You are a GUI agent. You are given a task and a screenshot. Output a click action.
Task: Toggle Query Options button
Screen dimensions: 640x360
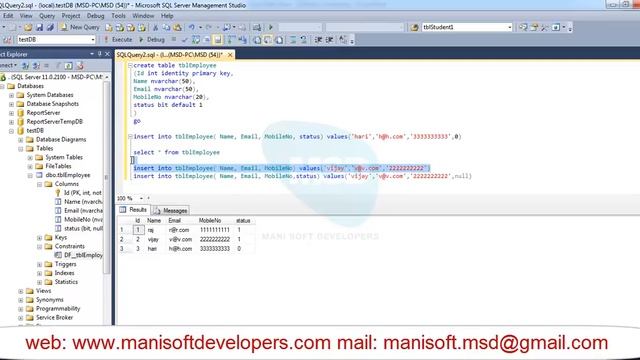(x=207, y=40)
